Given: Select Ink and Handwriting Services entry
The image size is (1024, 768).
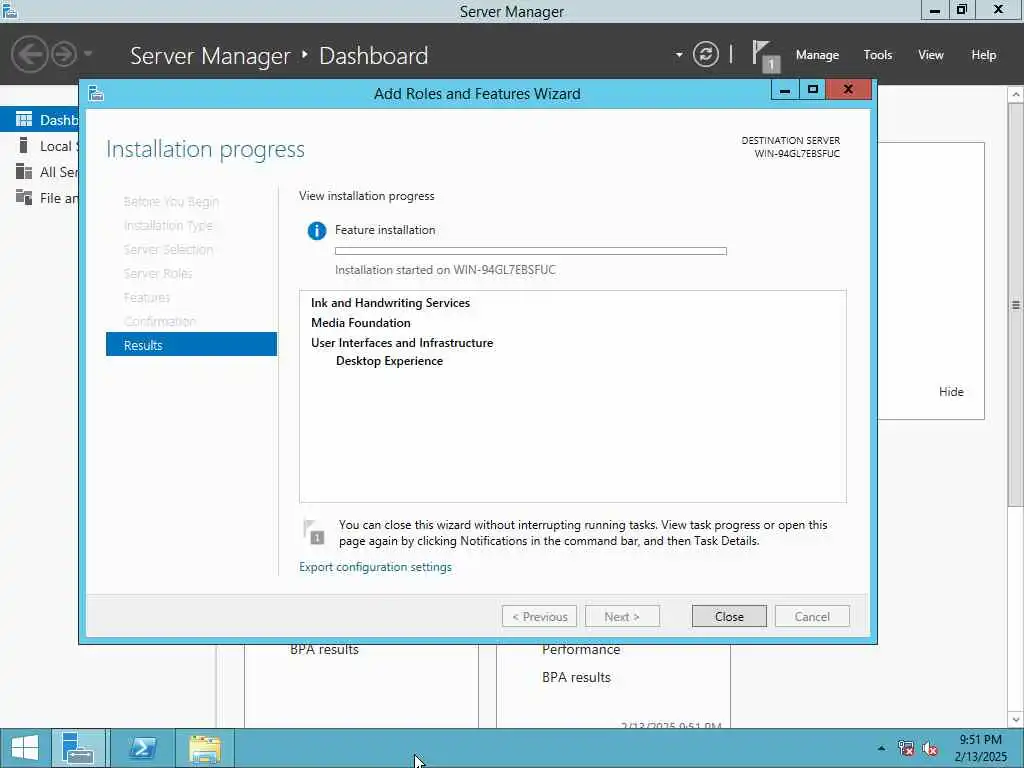Looking at the screenshot, I should [x=391, y=303].
